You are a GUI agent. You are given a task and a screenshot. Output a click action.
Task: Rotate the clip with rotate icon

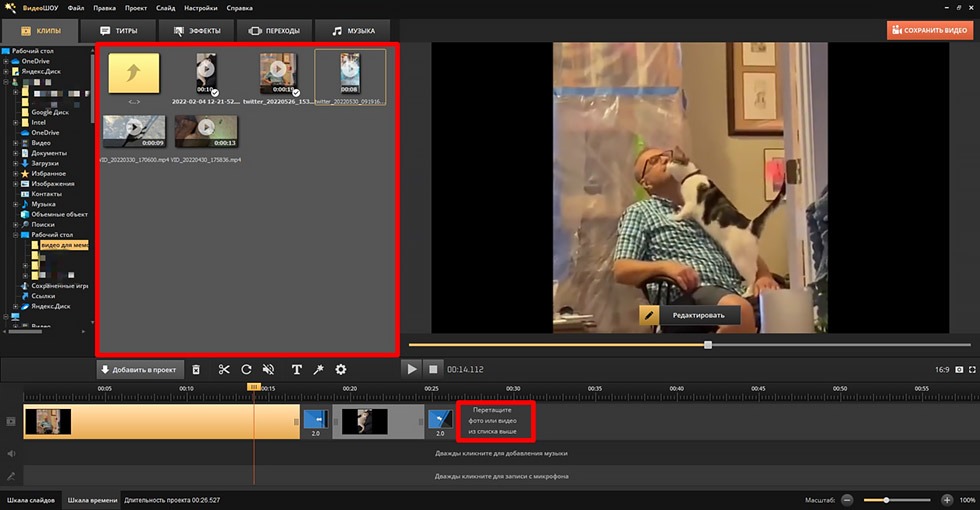pyautogui.click(x=246, y=369)
